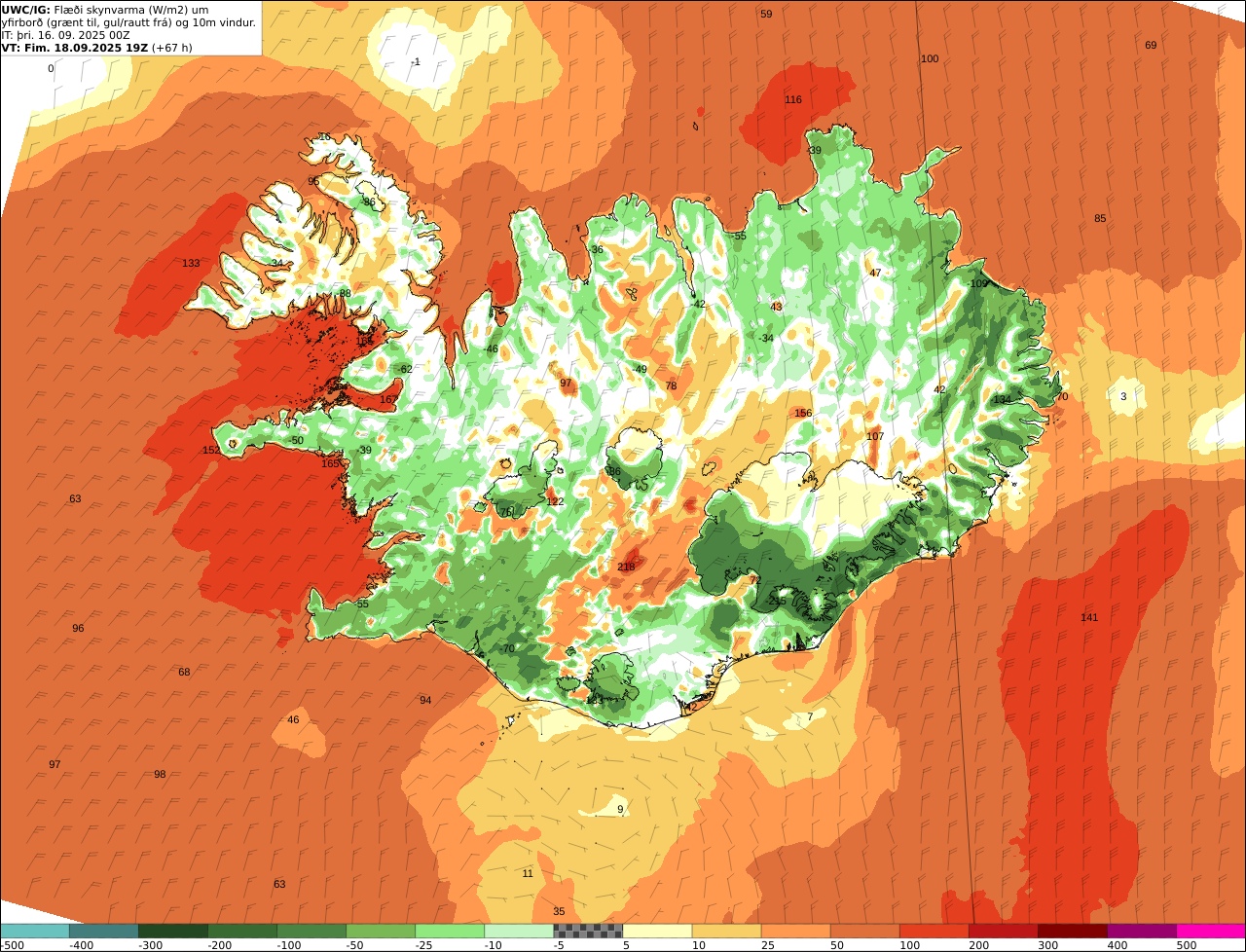The width and height of the screenshot is (1246, 952).
Task: Click the pale green -10 to -5 legend swatch
Action: [x=519, y=931]
